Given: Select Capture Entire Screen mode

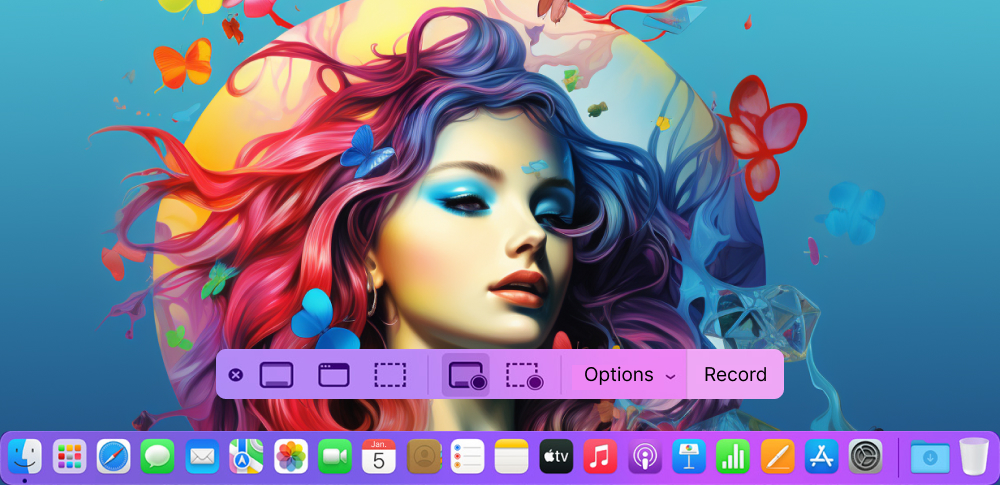Looking at the screenshot, I should click(276, 375).
